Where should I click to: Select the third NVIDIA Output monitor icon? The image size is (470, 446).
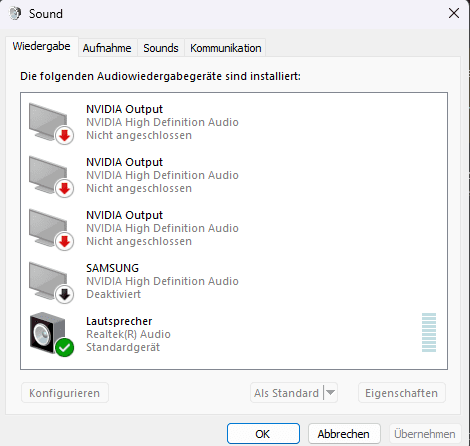48,228
